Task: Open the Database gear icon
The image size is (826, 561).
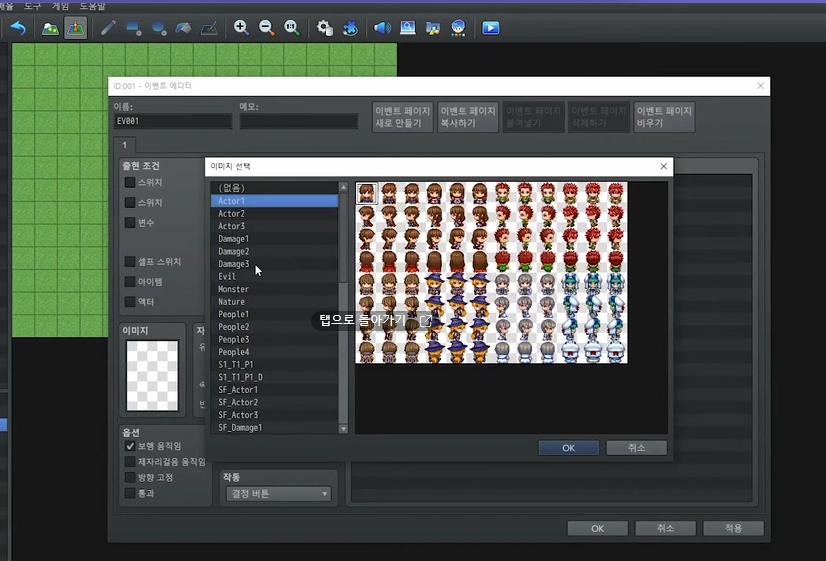Action: click(324, 28)
